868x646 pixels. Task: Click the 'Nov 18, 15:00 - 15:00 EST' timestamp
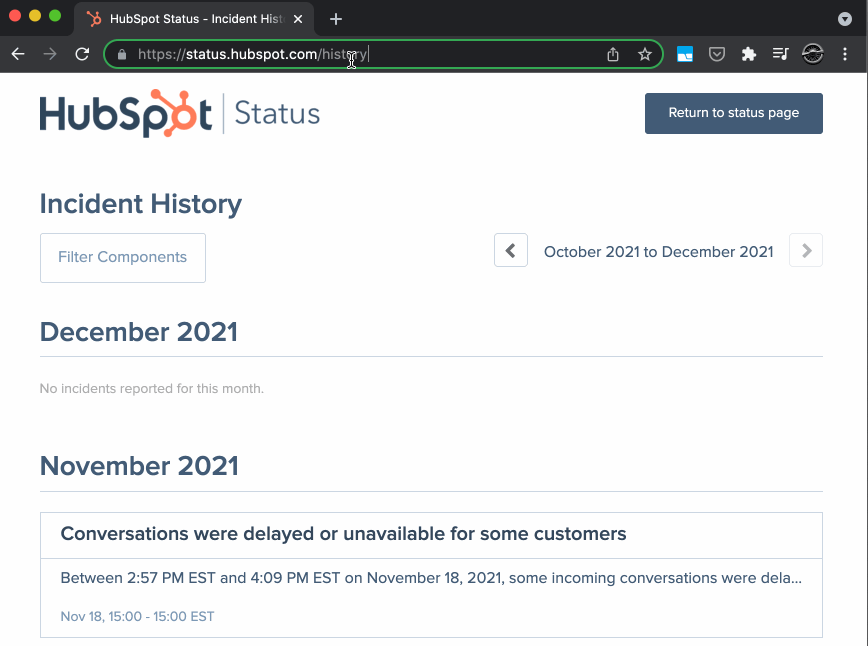point(137,616)
